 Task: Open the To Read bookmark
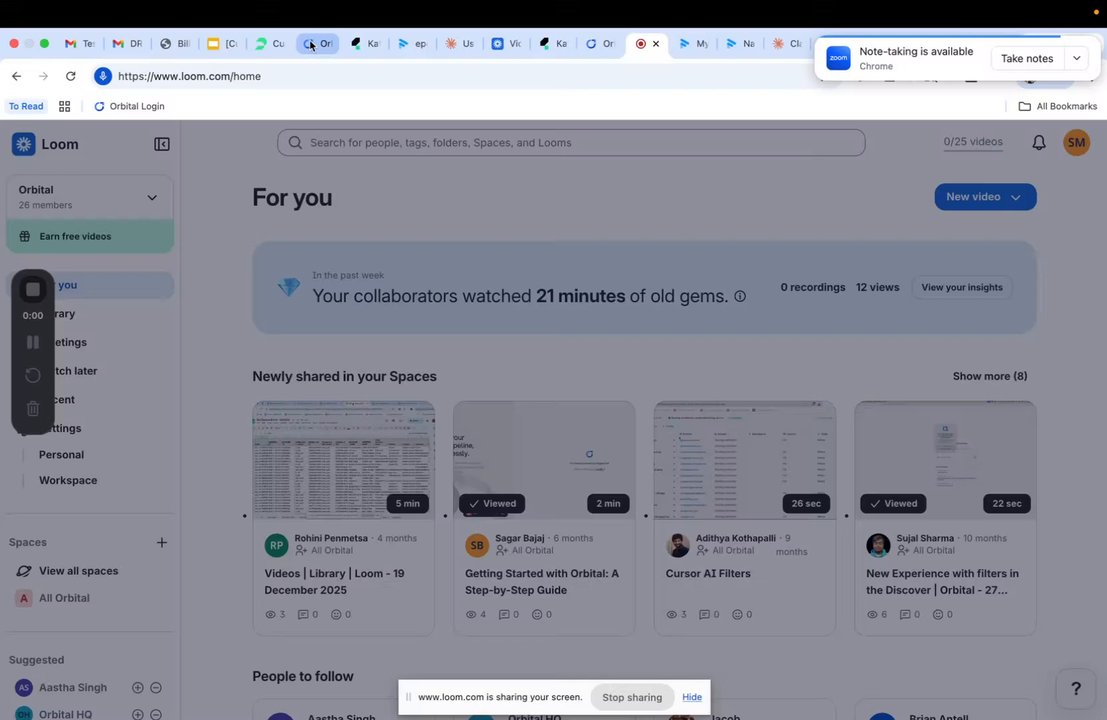click(x=26, y=106)
